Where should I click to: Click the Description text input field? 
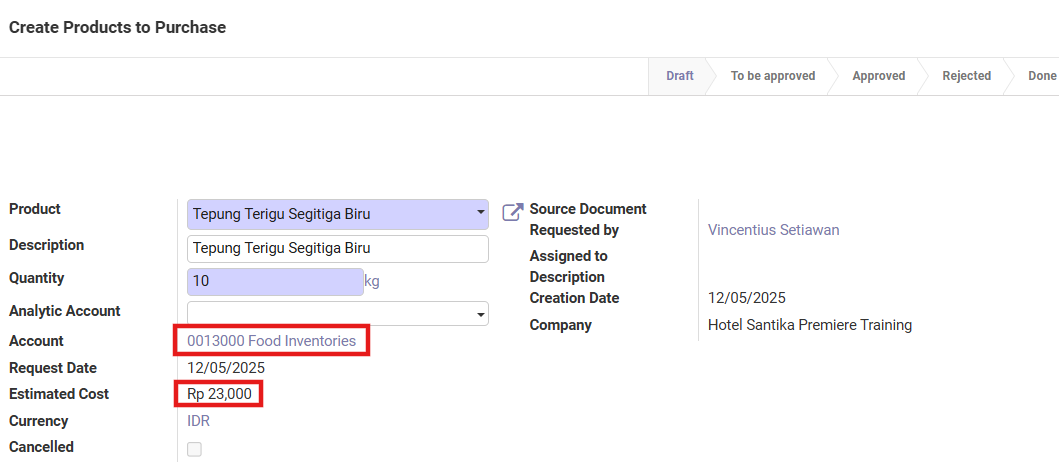point(337,249)
